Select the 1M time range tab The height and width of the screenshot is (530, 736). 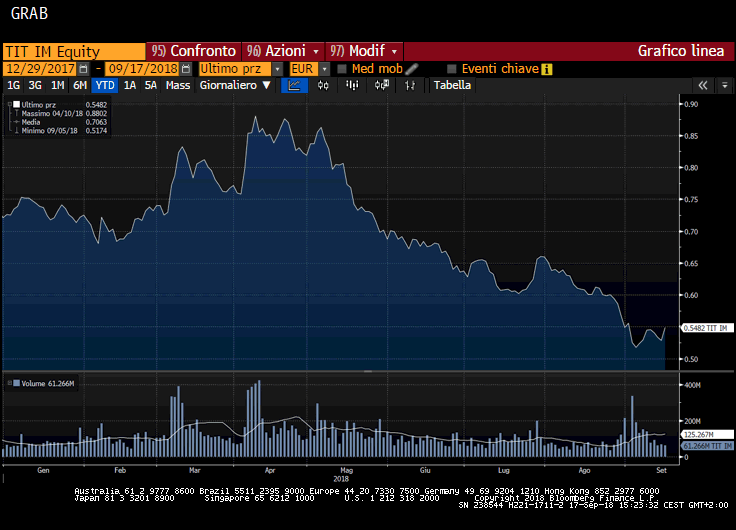[x=57, y=85]
